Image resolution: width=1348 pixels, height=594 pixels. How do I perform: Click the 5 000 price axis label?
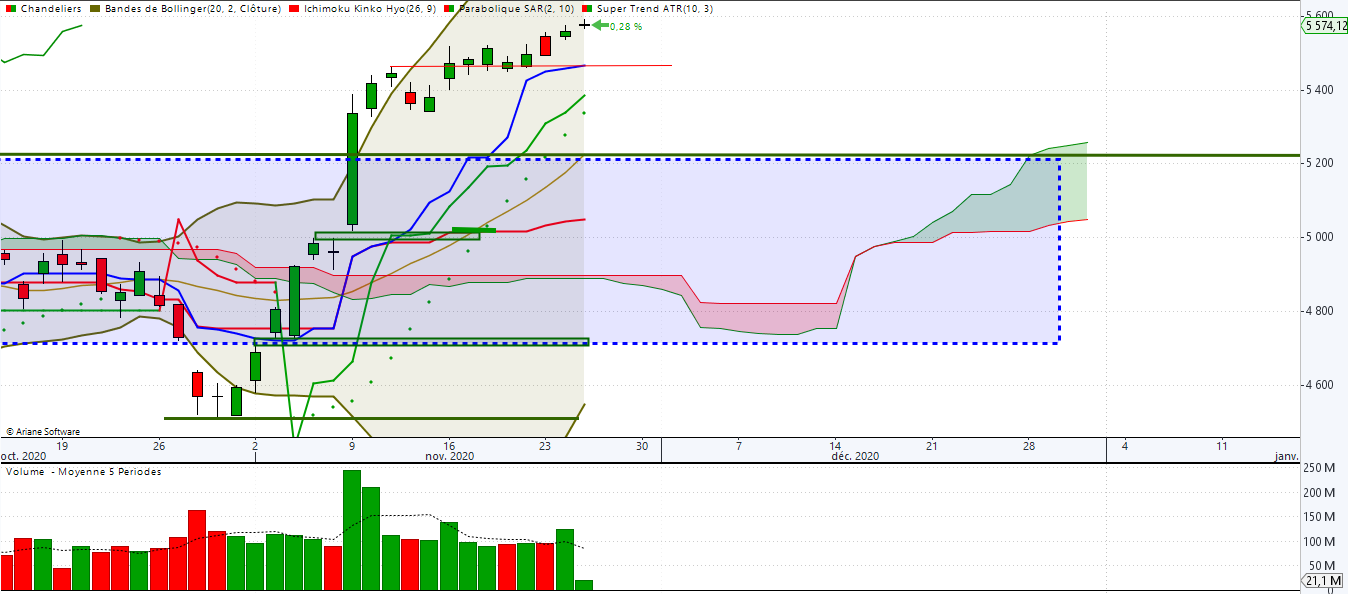click(1320, 237)
